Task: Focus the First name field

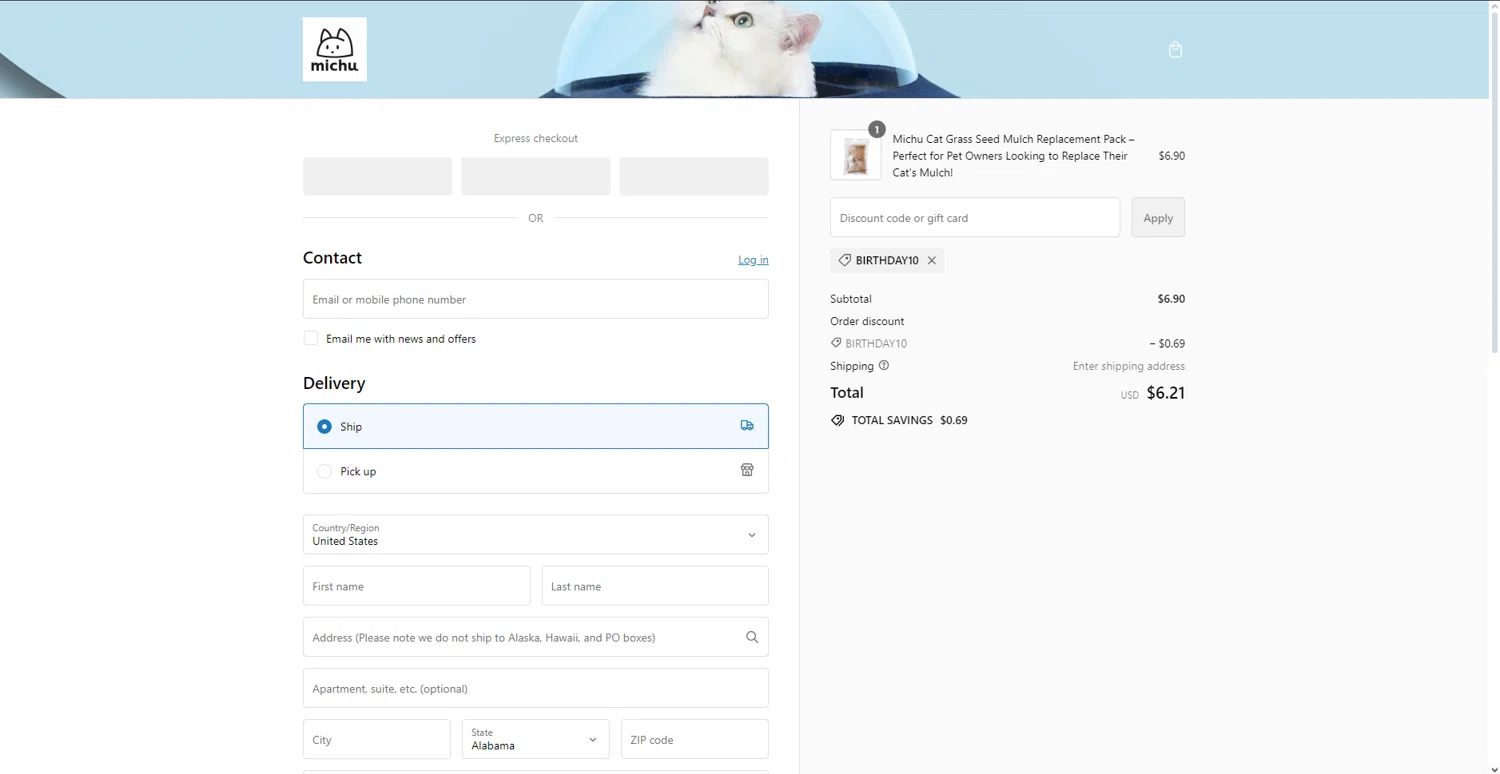Action: click(417, 586)
